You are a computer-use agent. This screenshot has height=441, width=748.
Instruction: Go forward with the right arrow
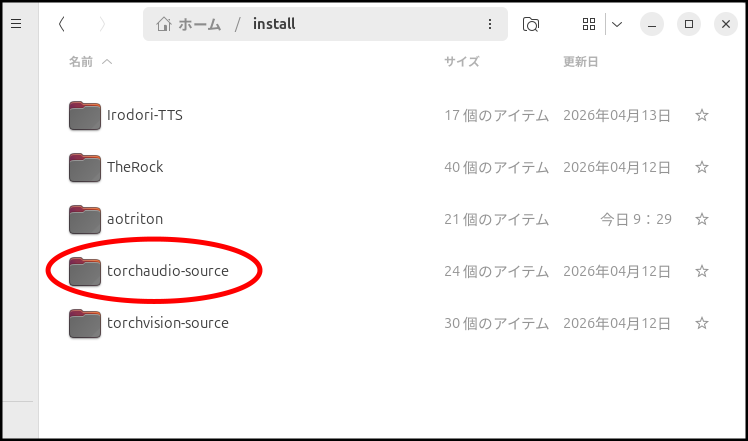[103, 24]
